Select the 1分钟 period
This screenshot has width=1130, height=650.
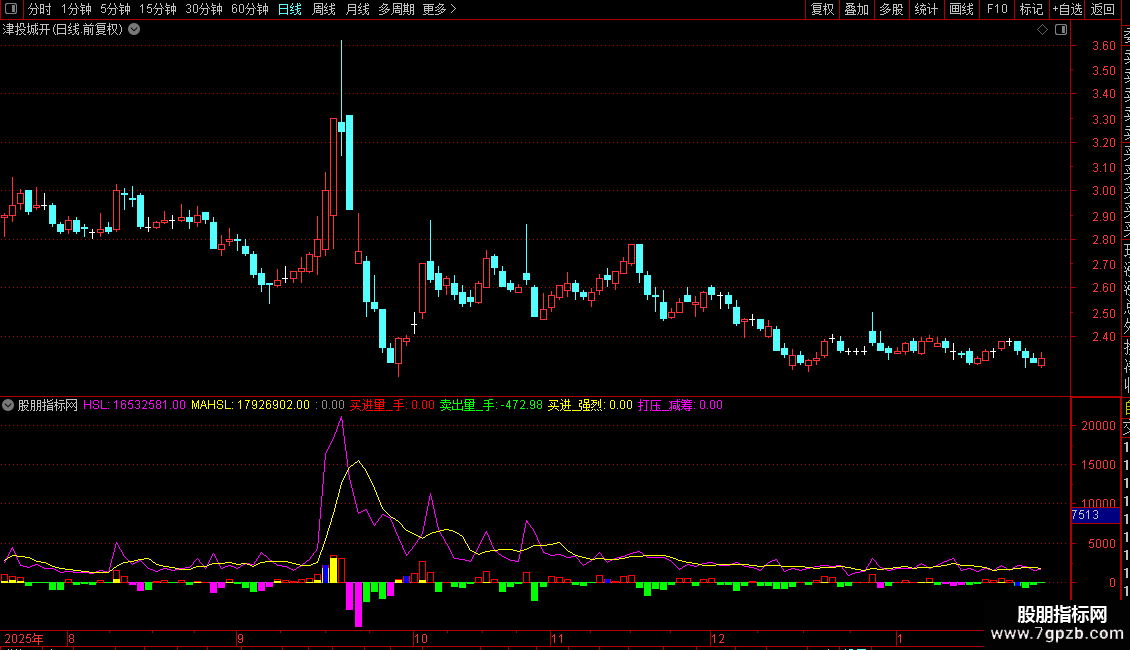[76, 9]
